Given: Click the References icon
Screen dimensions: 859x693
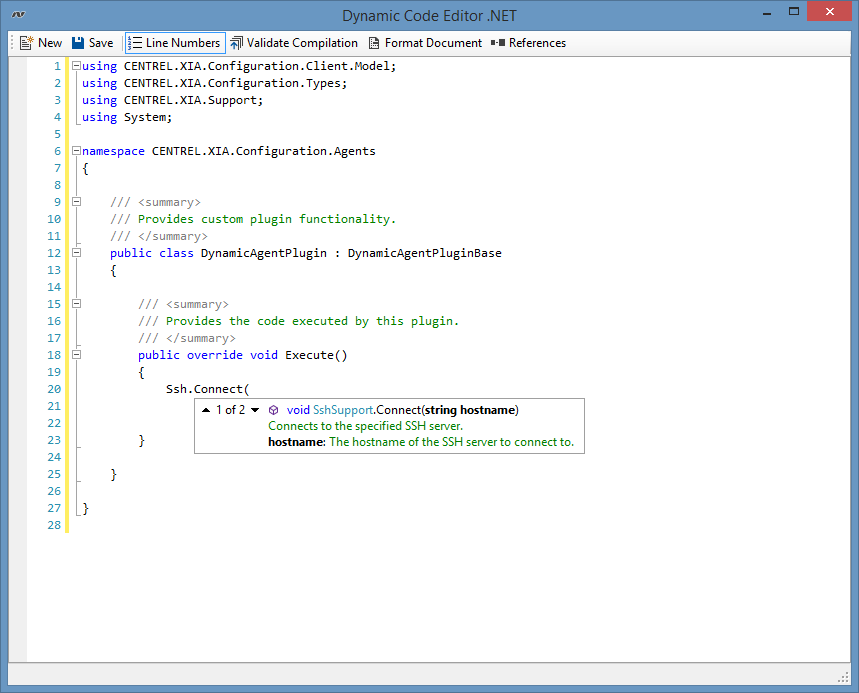Looking at the screenshot, I should point(498,43).
